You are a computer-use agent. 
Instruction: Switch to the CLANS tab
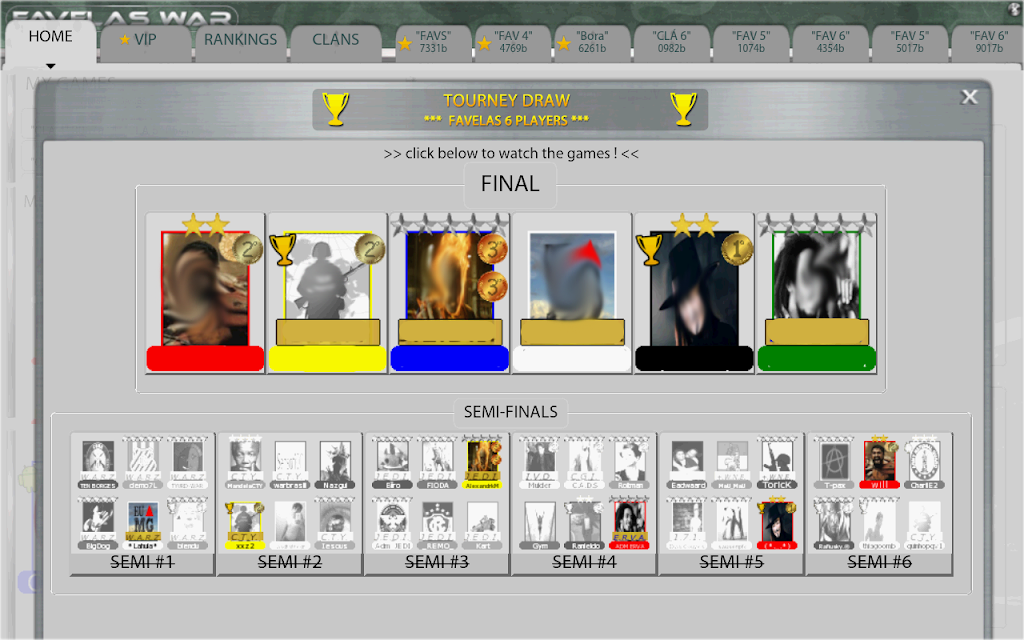coord(336,40)
